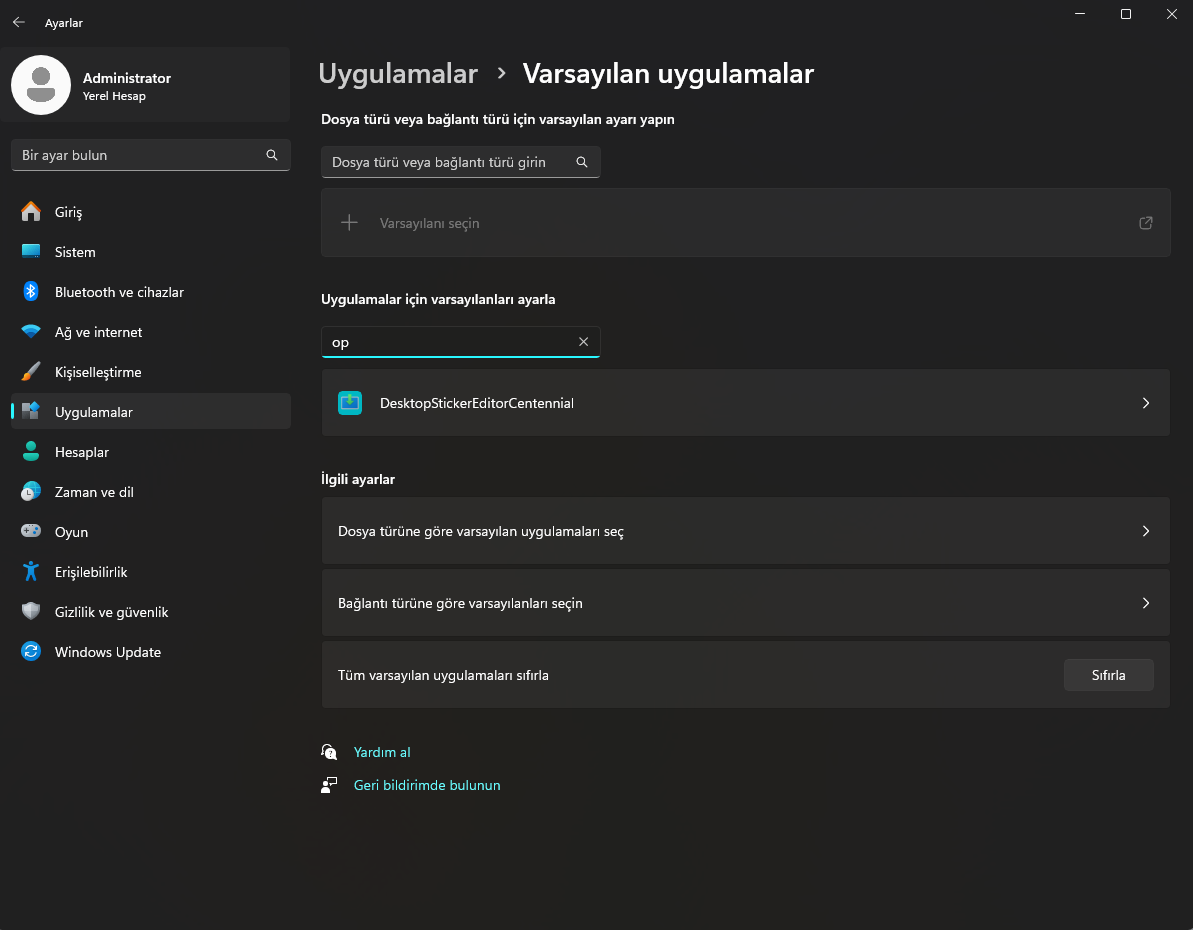
Task: Click the Geri bildirimde bulunun link
Action: pos(427,785)
